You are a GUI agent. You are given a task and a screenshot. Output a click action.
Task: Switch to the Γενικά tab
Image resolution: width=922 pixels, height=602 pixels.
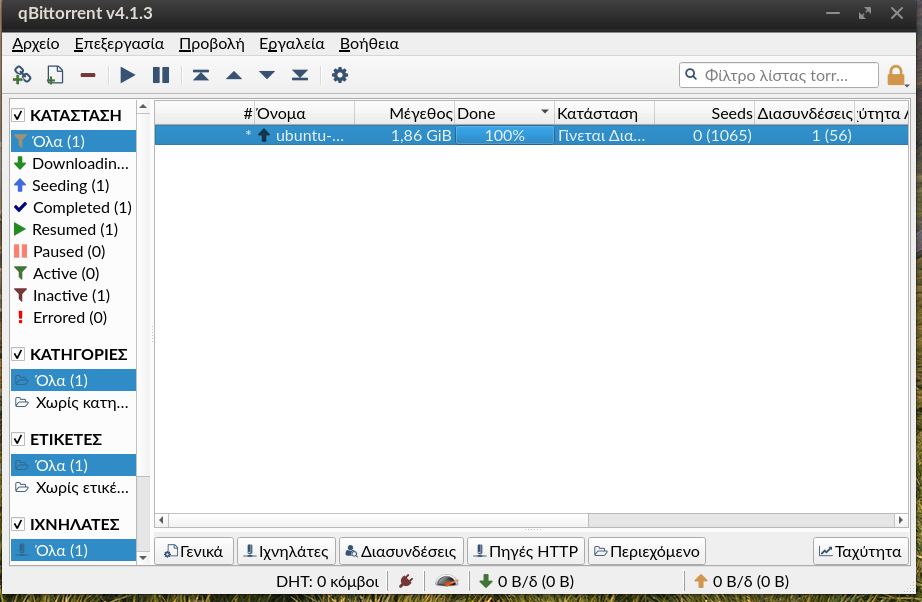click(x=194, y=551)
